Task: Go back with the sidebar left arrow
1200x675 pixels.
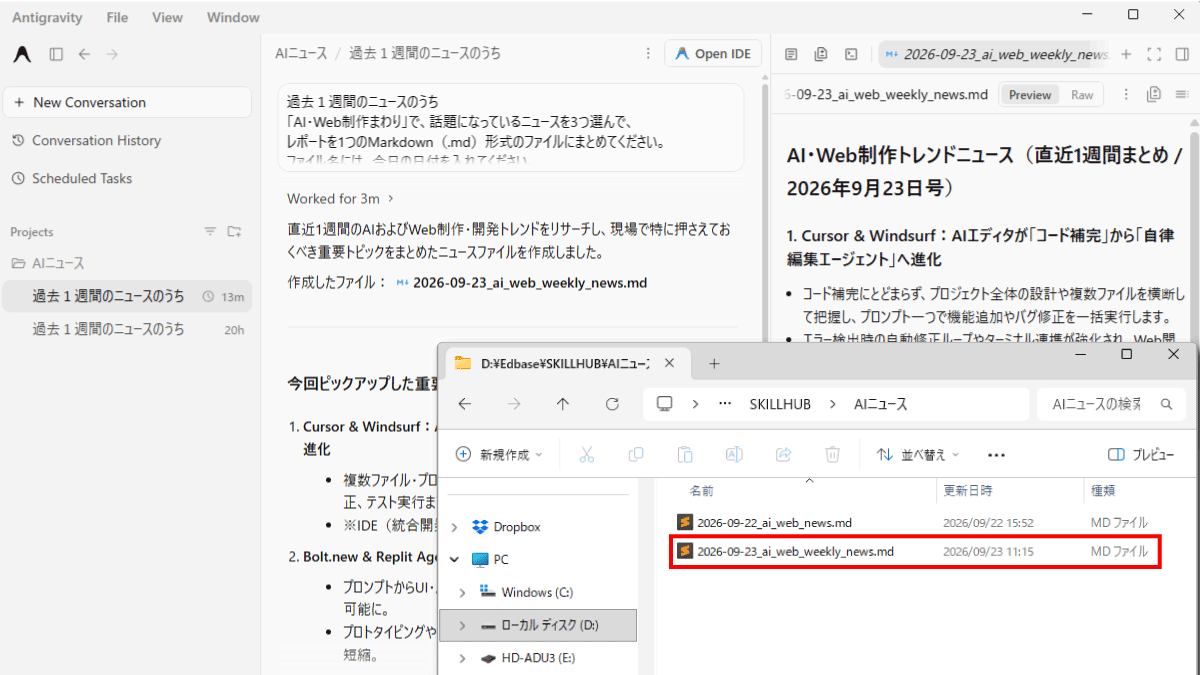Action: click(84, 54)
